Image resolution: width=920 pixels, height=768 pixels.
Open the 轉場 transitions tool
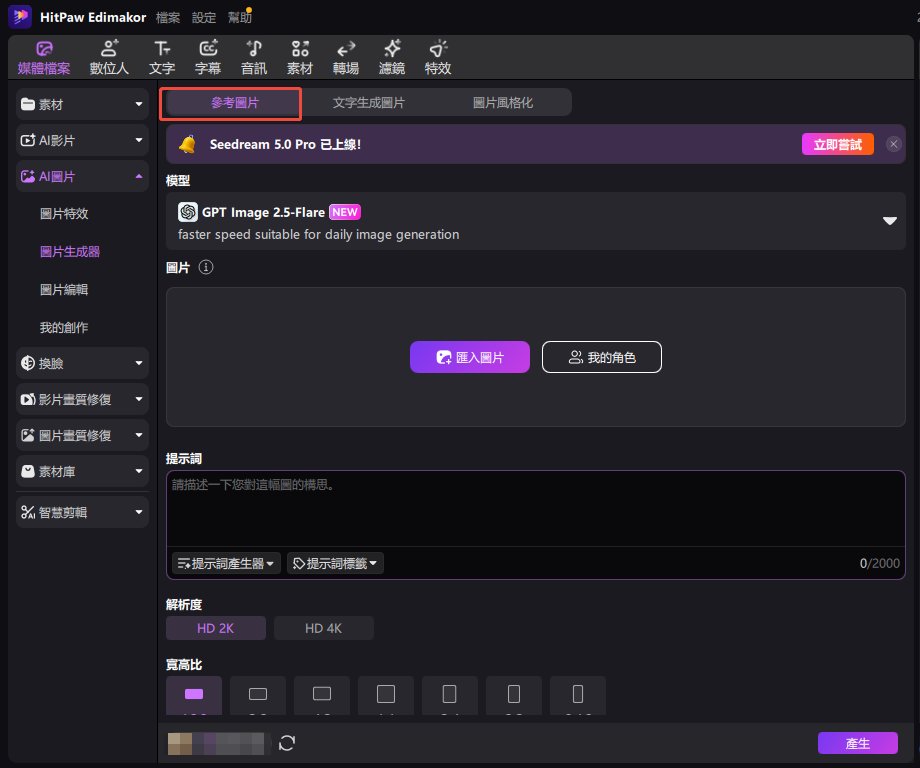[x=346, y=58]
